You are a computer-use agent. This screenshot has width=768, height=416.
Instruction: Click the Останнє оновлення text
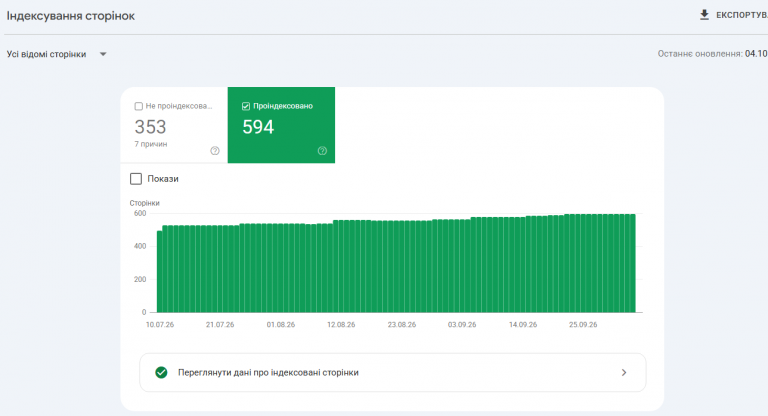(x=700, y=54)
